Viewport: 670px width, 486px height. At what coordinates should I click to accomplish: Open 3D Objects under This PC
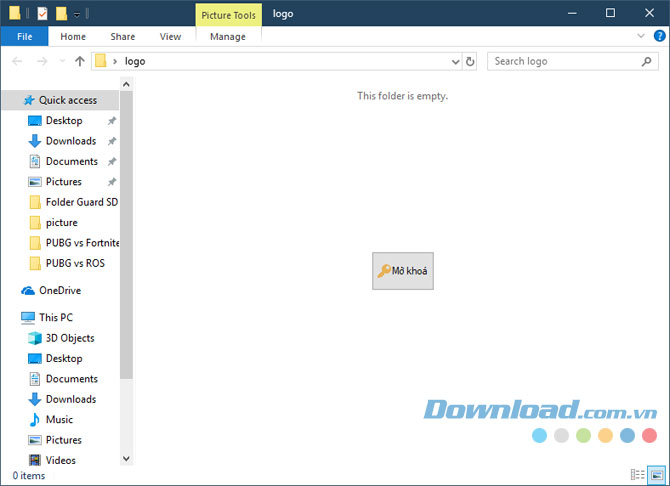tap(69, 338)
